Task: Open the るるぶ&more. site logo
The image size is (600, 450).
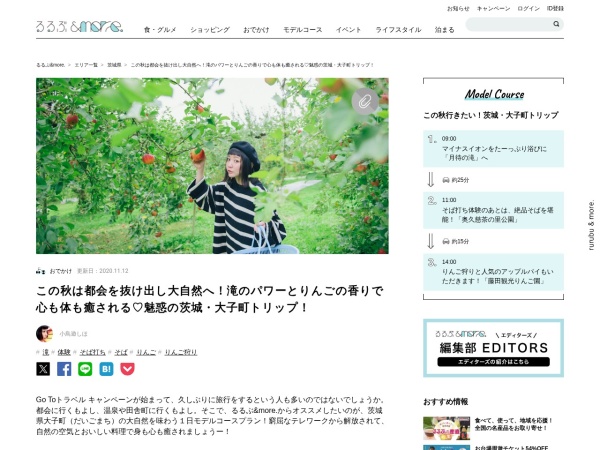Action: (80, 26)
